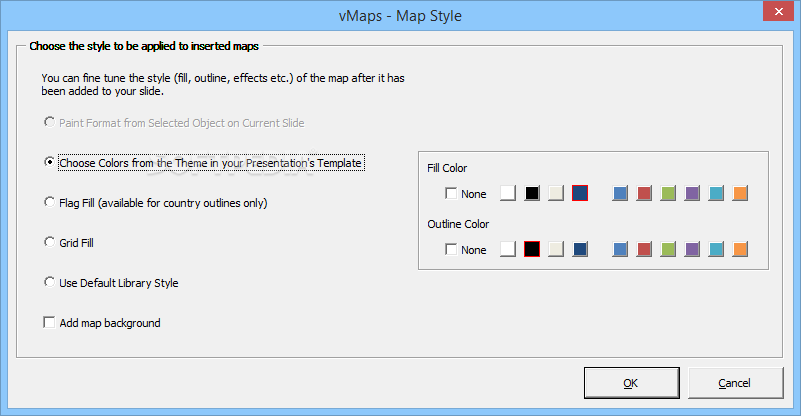Pick dark navy Fill Color swatch
This screenshot has width=801, height=416.
click(580, 193)
